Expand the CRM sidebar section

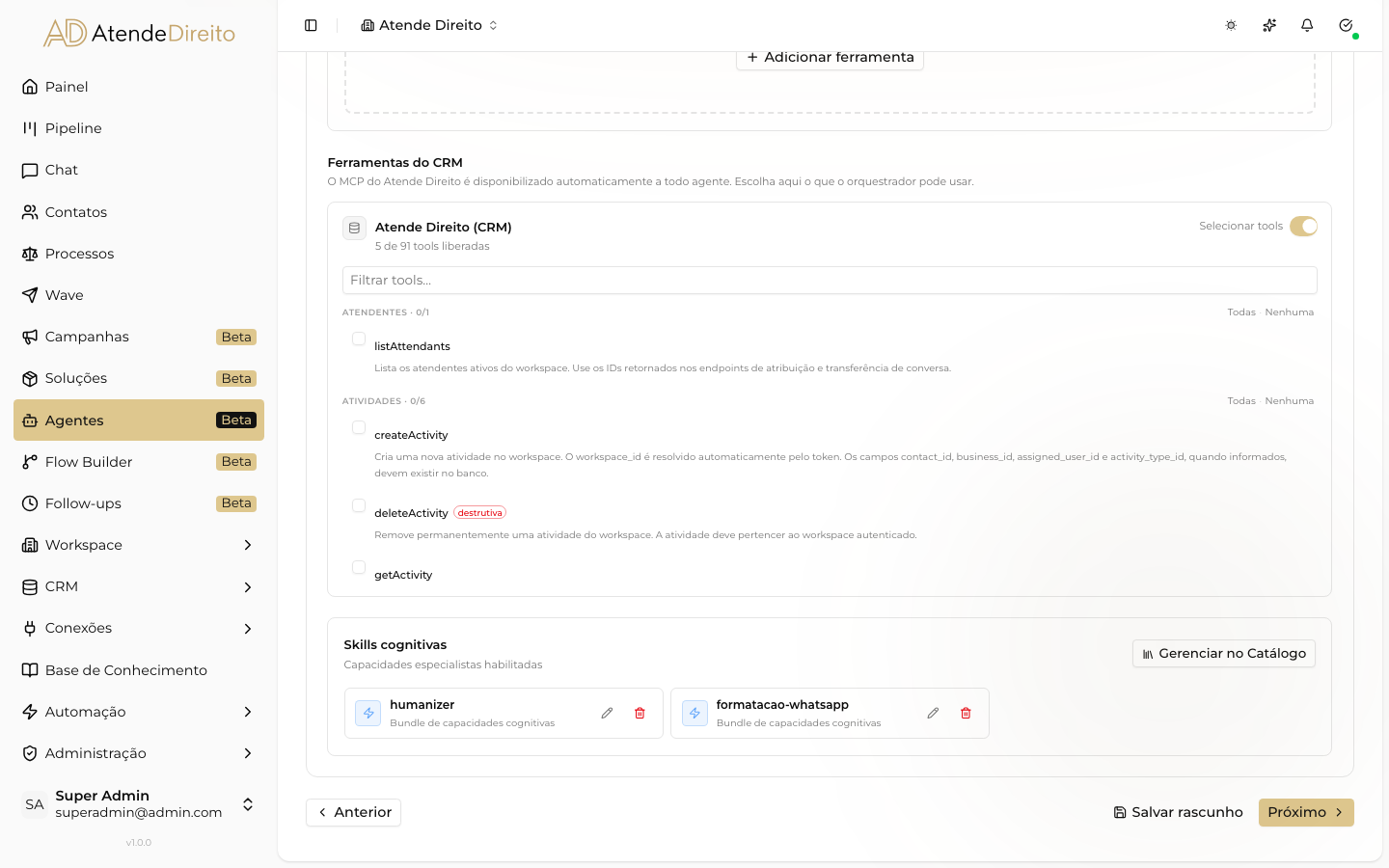coord(139,586)
